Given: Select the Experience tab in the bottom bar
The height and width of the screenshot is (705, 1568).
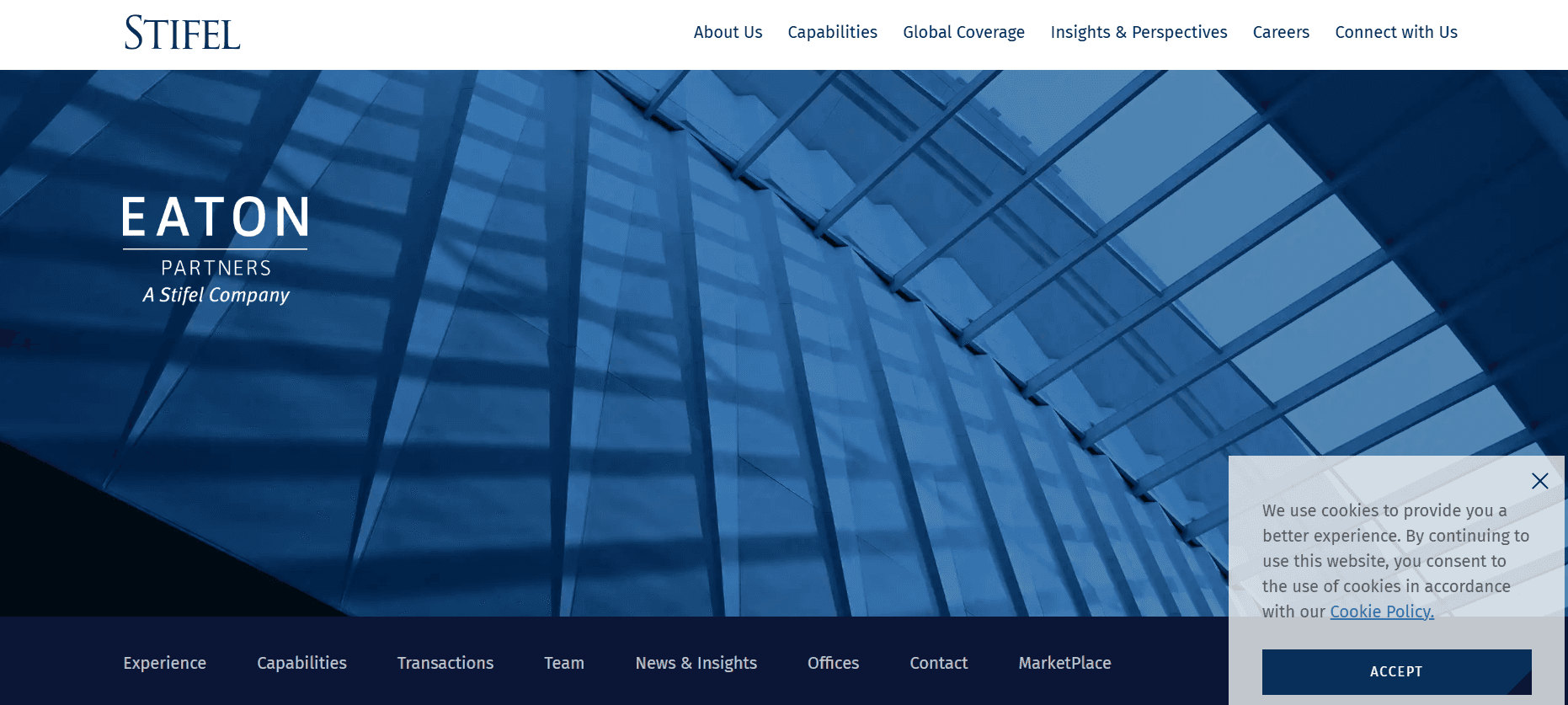Looking at the screenshot, I should point(164,663).
